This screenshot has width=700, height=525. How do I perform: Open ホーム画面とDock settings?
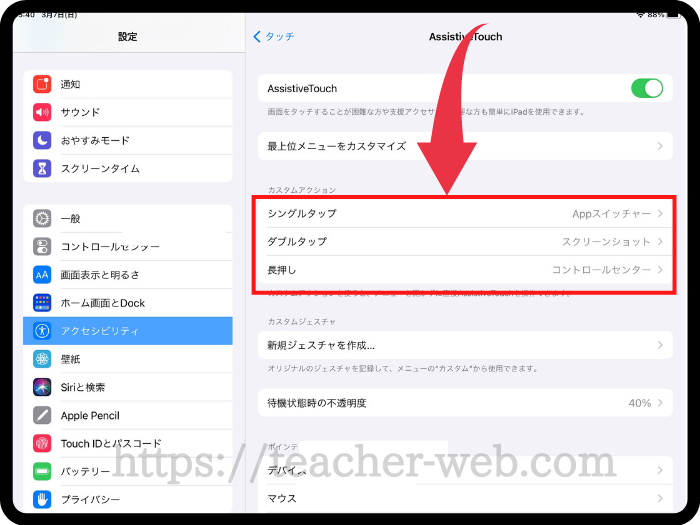[128, 303]
